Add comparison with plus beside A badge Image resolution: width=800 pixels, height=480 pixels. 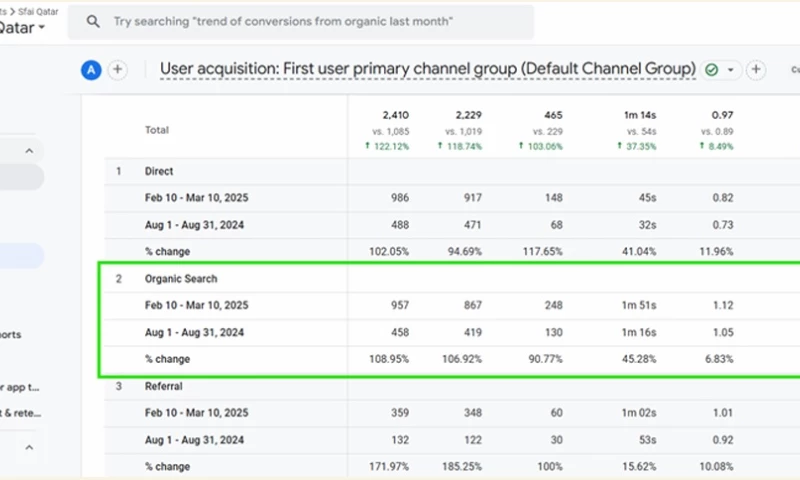(117, 69)
